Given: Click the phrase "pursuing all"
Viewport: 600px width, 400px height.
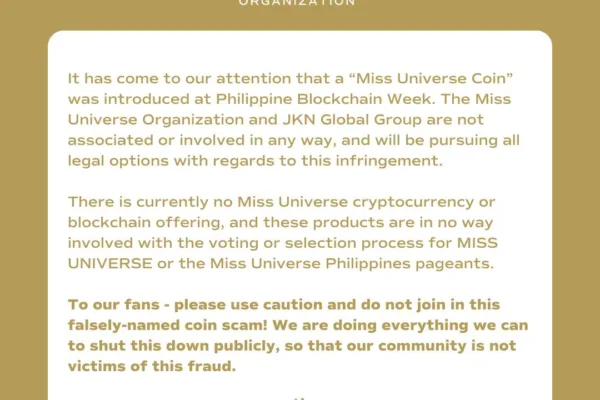Looking at the screenshot, I should (x=474, y=140).
